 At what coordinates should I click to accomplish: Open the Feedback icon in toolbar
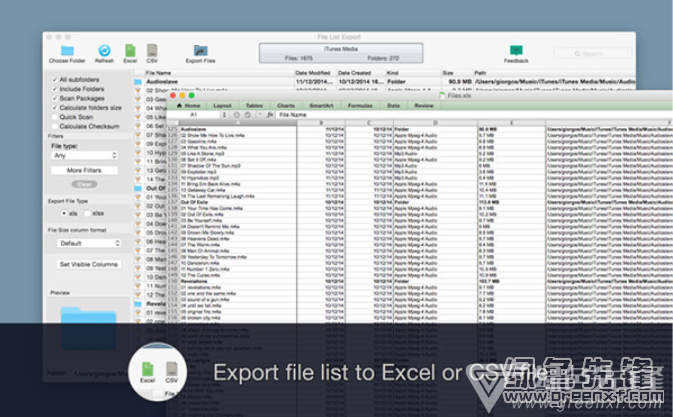516,51
